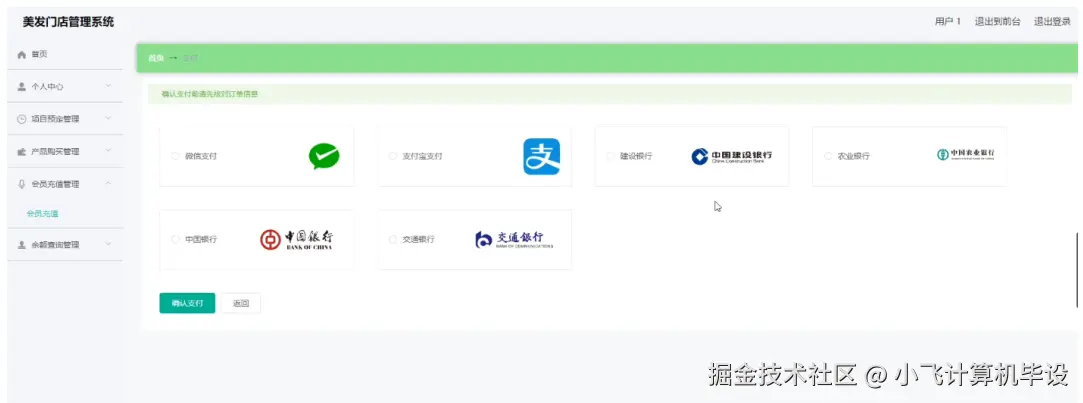Click the 微信支付 label text
Viewport: 1083px width, 403px height.
[x=201, y=156]
